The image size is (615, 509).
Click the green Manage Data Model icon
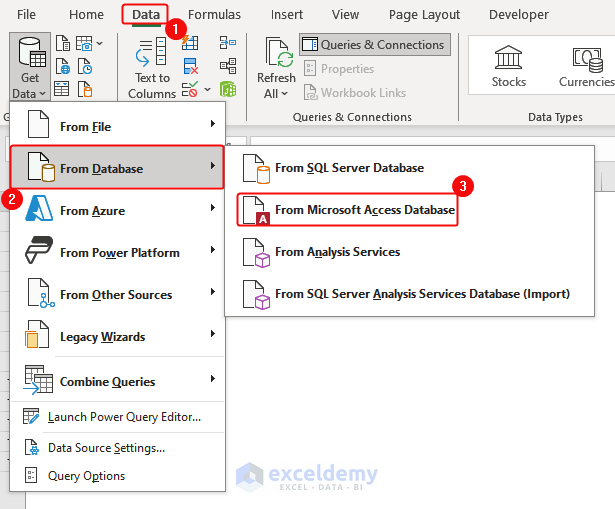228,89
